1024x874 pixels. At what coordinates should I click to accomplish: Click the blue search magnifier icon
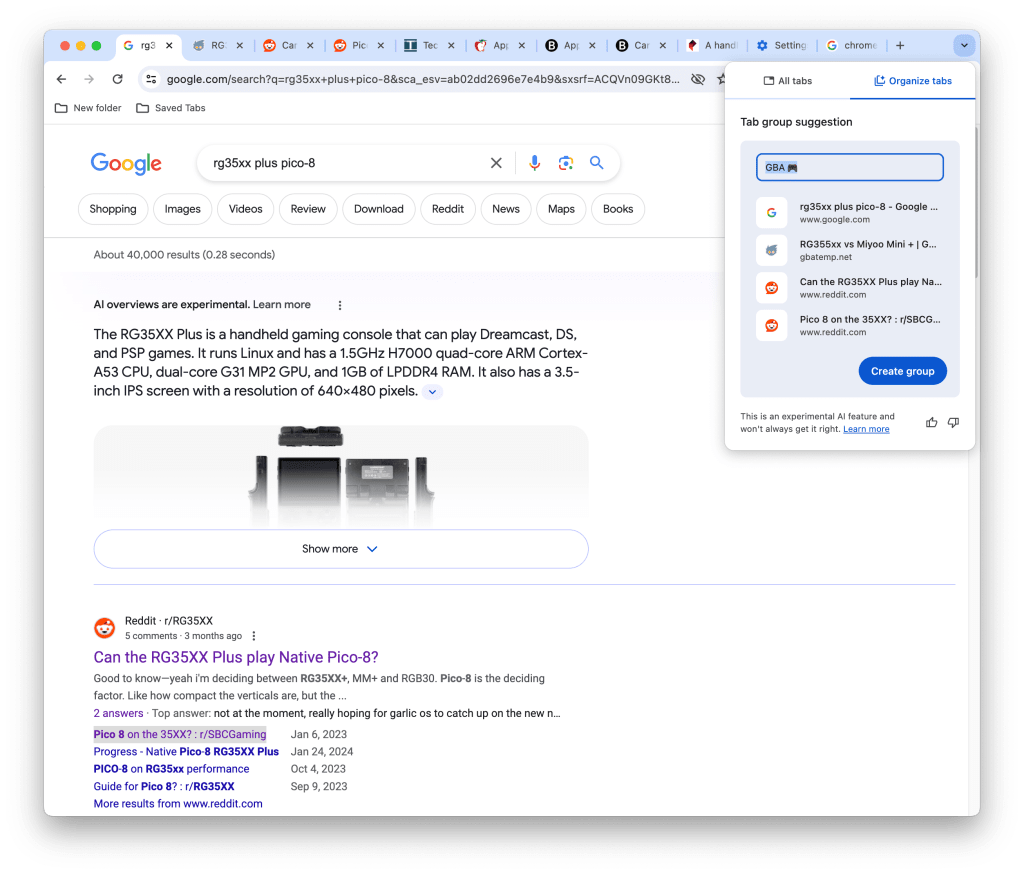pos(597,163)
